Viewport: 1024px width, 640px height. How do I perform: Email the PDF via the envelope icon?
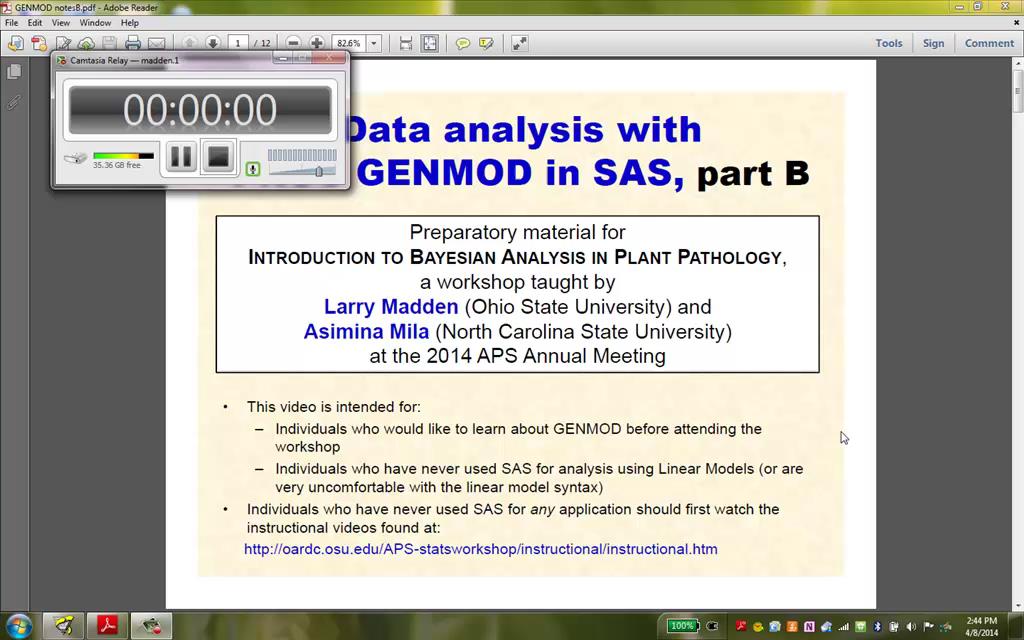(x=155, y=42)
